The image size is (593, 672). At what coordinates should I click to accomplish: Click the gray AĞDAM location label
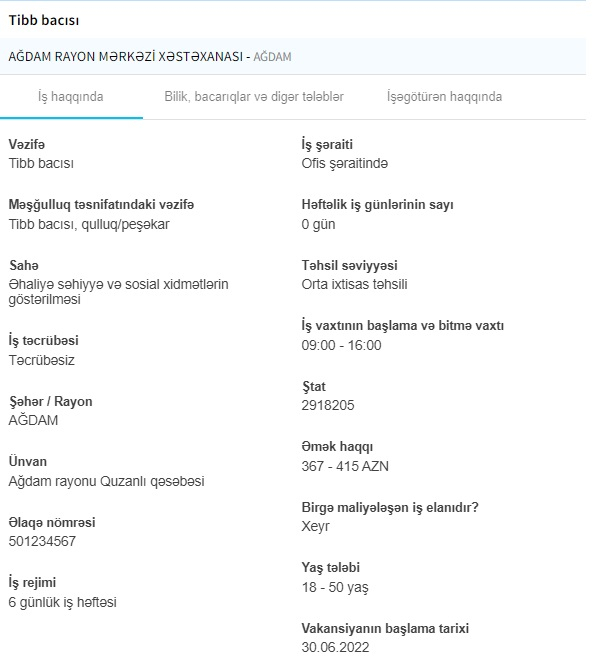coord(272,57)
